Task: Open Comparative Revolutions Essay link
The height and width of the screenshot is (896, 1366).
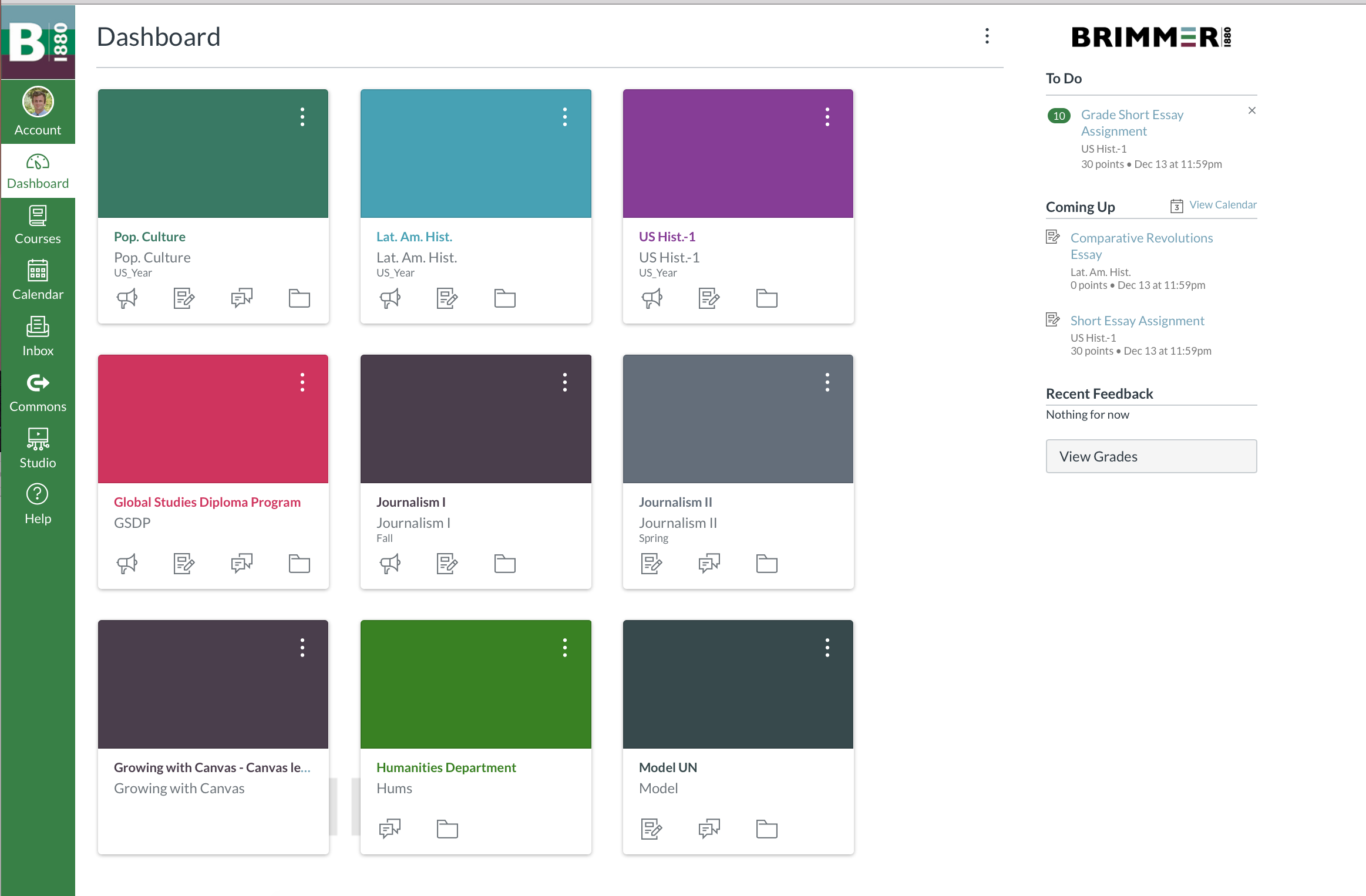Action: click(x=1141, y=246)
